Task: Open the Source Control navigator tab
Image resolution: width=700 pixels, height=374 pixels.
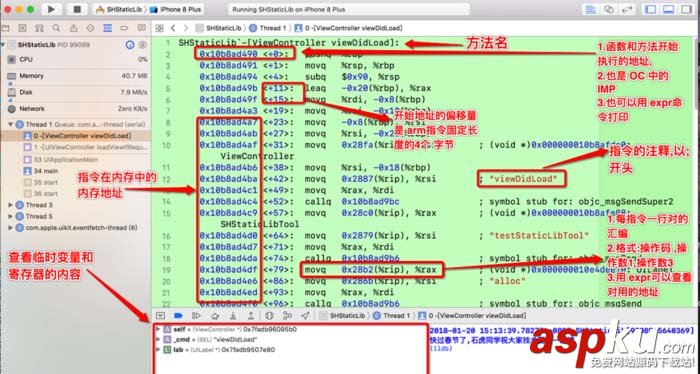Action: tap(22, 28)
